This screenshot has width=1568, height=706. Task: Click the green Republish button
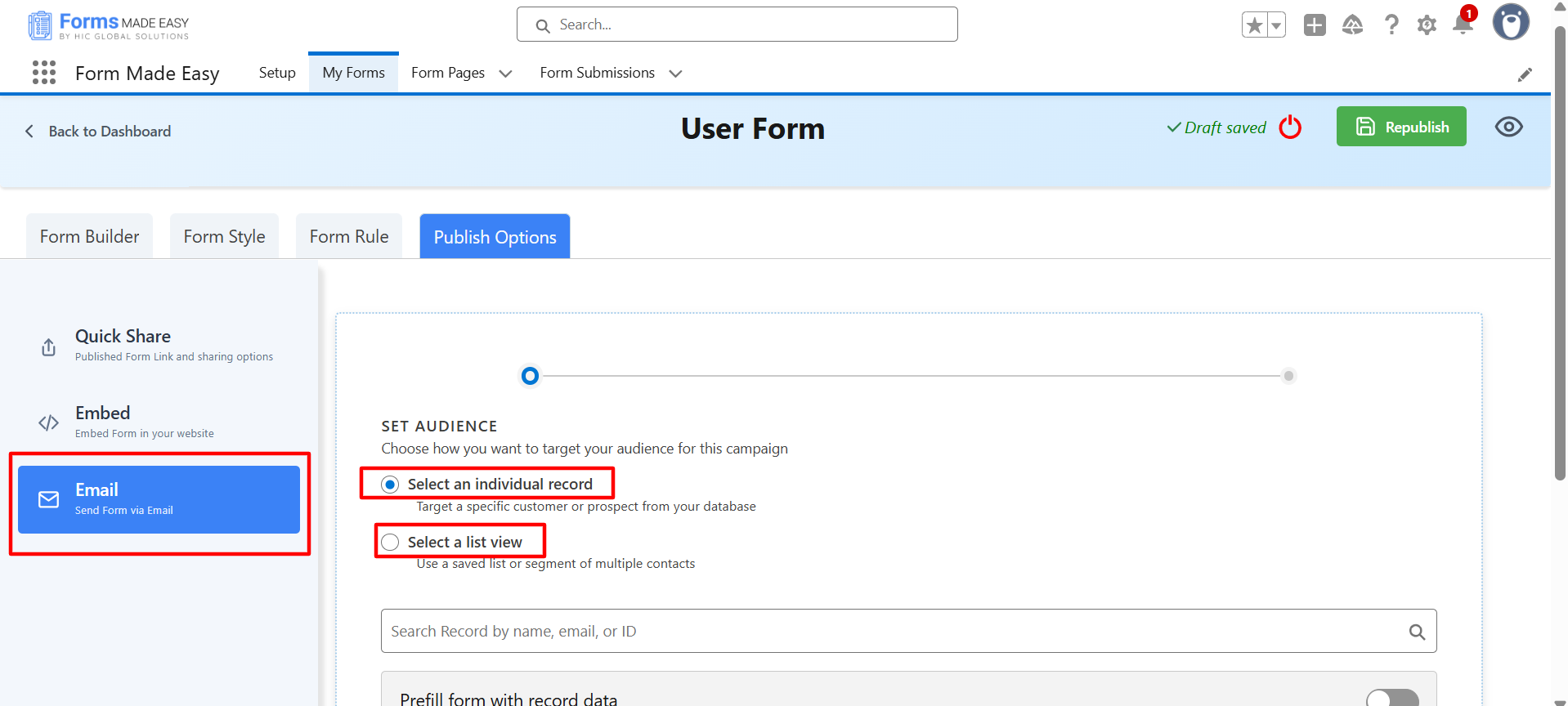point(1401,127)
